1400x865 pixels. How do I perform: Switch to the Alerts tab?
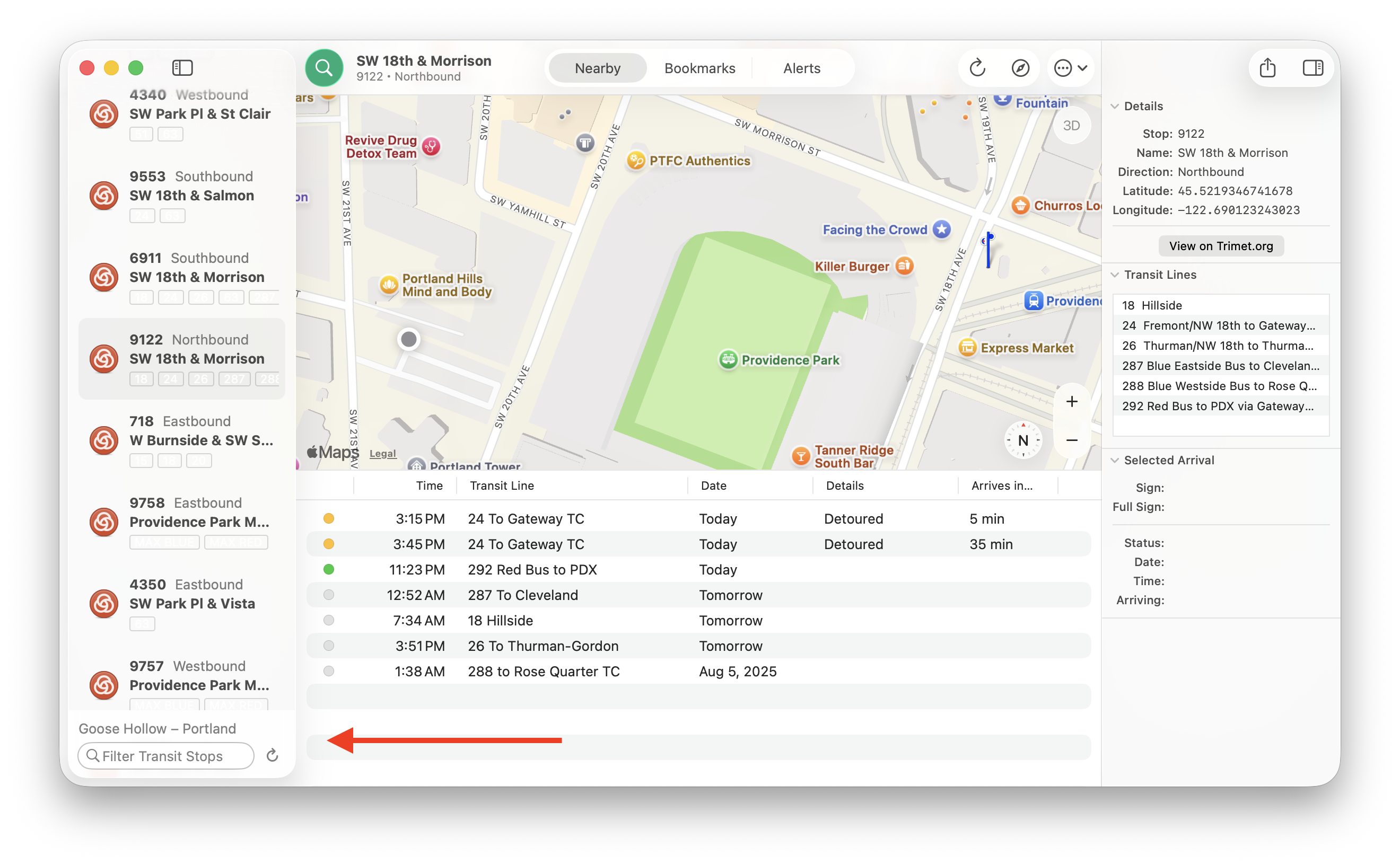[x=801, y=69]
